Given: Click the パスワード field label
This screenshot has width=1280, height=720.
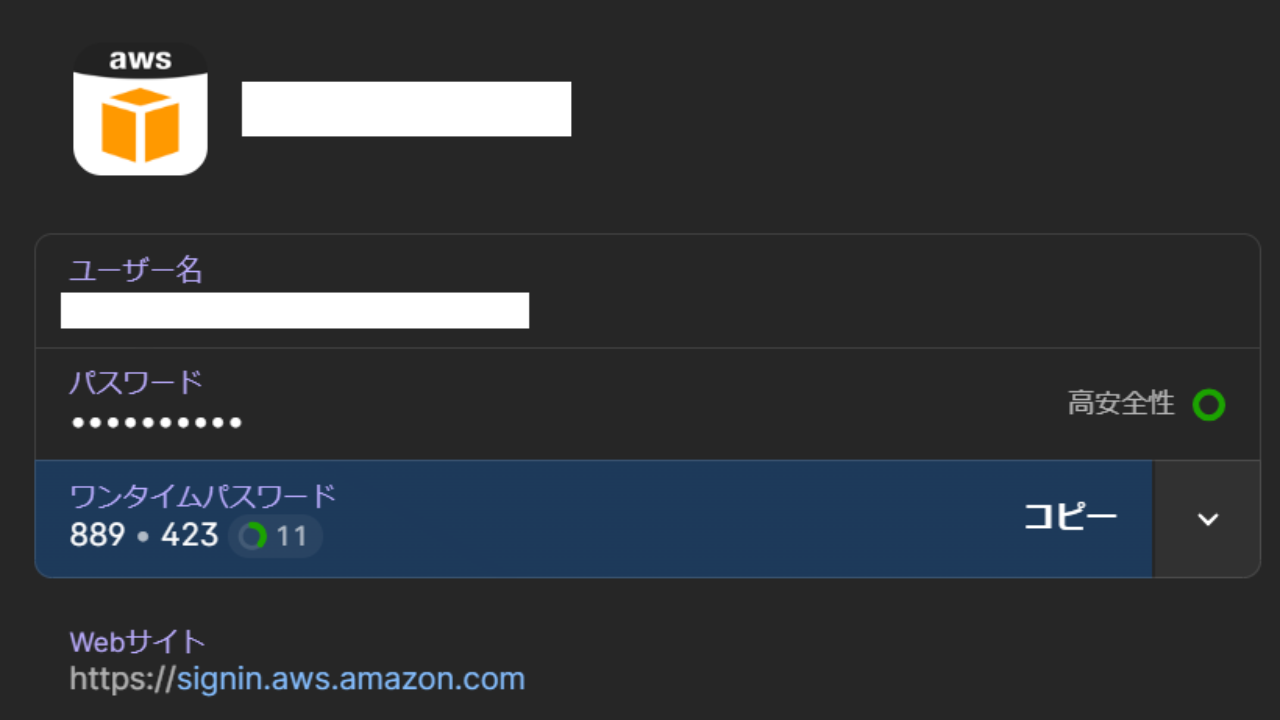Looking at the screenshot, I should point(136,382).
